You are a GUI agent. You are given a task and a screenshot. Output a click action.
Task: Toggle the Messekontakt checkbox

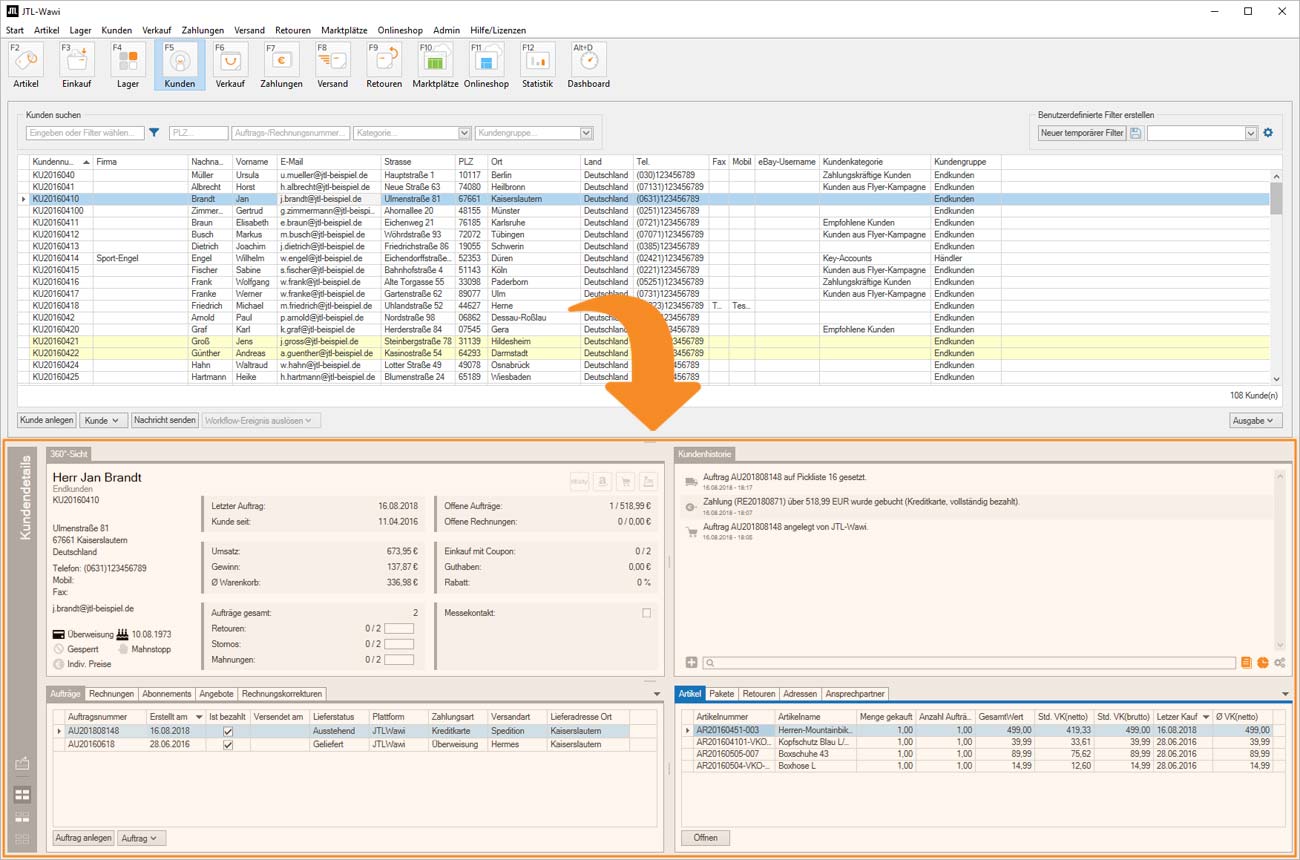646,613
